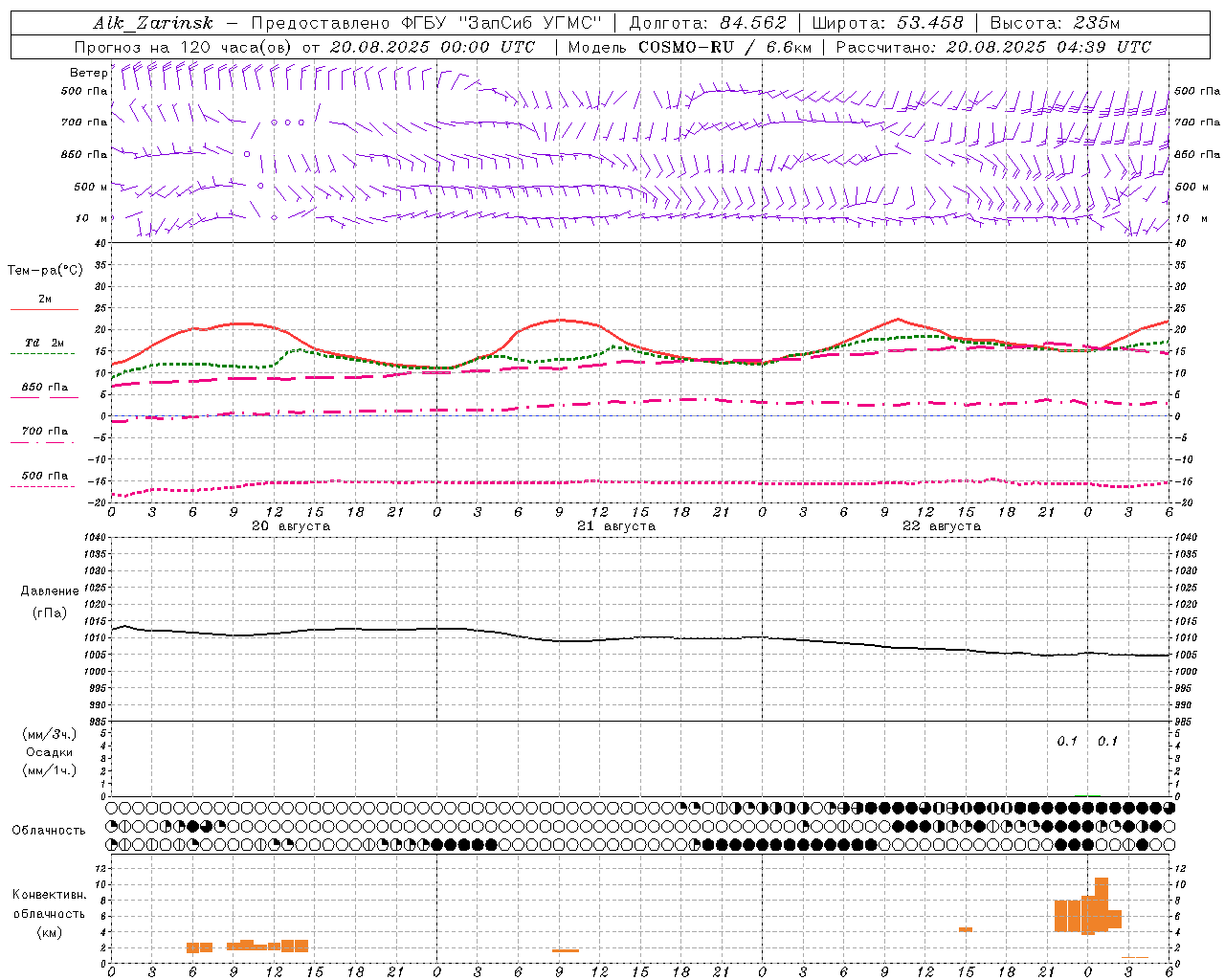
Task: Click the 'Конвективн.' convective cloud label
Action: [49, 895]
